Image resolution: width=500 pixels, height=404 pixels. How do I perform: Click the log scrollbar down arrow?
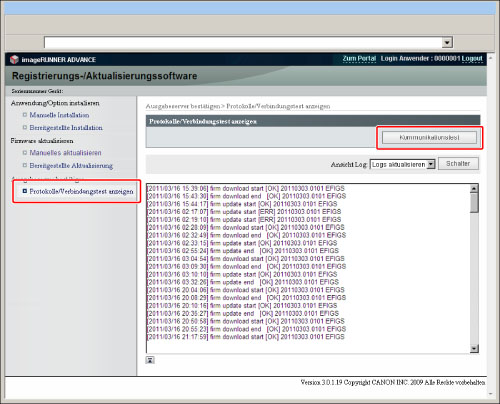point(474,349)
